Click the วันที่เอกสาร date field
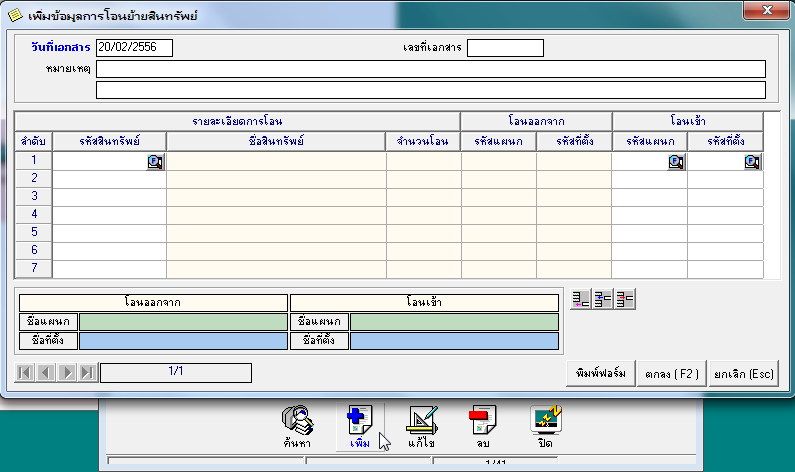Viewport: 795px width, 472px height. click(x=134, y=48)
